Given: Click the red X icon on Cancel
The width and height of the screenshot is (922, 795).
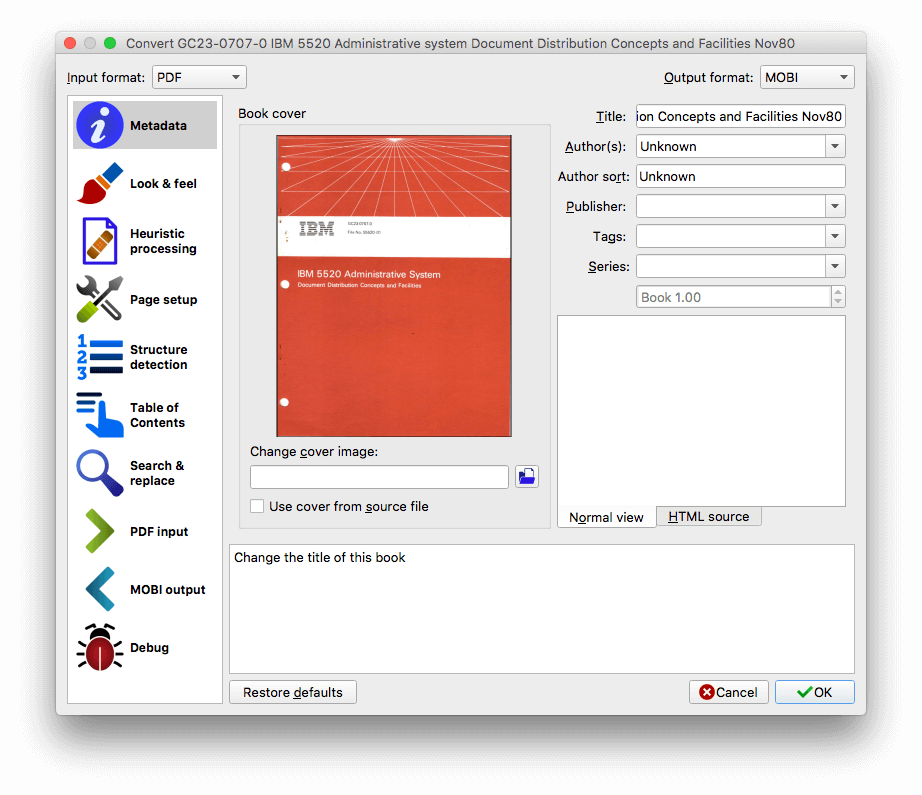Looking at the screenshot, I should tap(706, 692).
